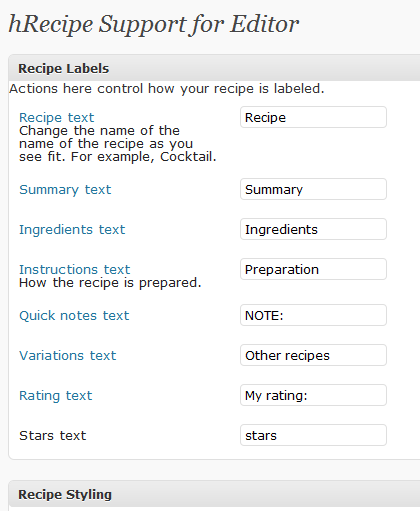Click the Summary text label link
Image resolution: width=420 pixels, height=511 pixels.
[x=65, y=190]
